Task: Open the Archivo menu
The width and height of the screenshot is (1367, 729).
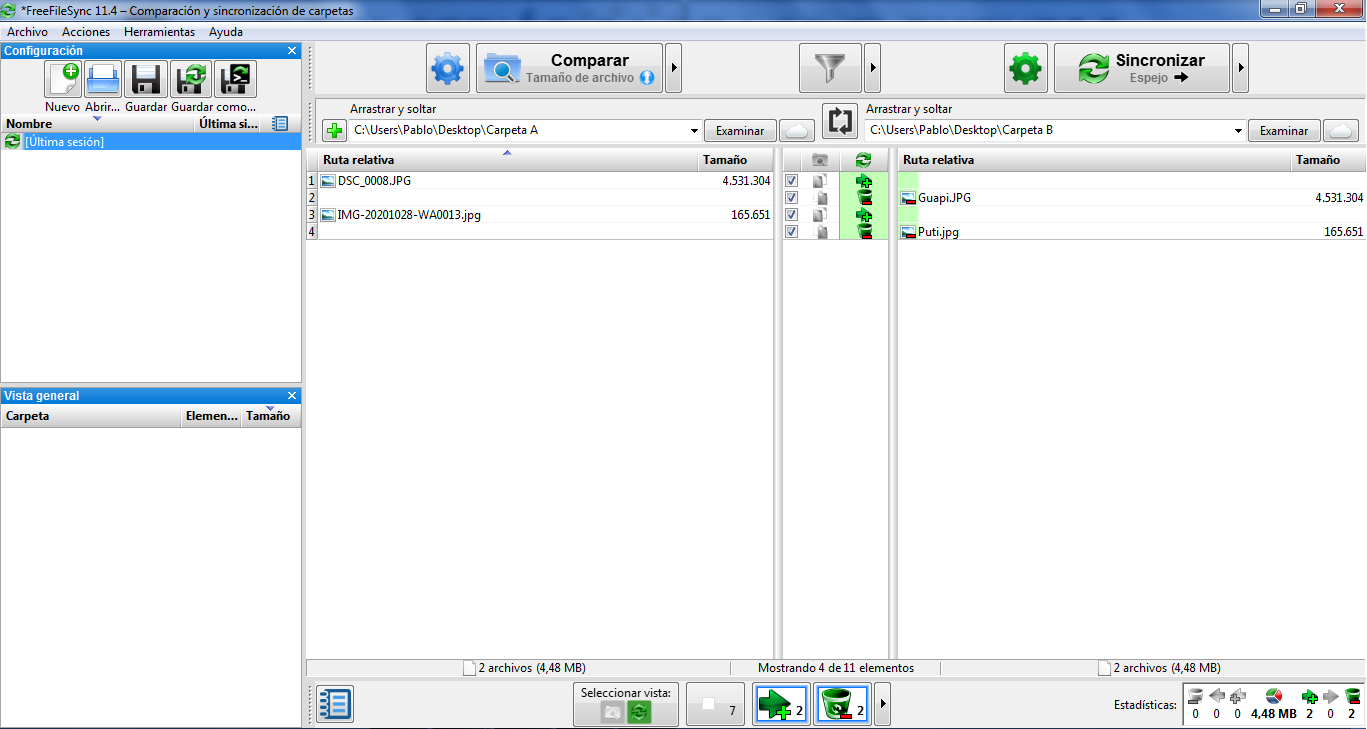Action: [27, 32]
